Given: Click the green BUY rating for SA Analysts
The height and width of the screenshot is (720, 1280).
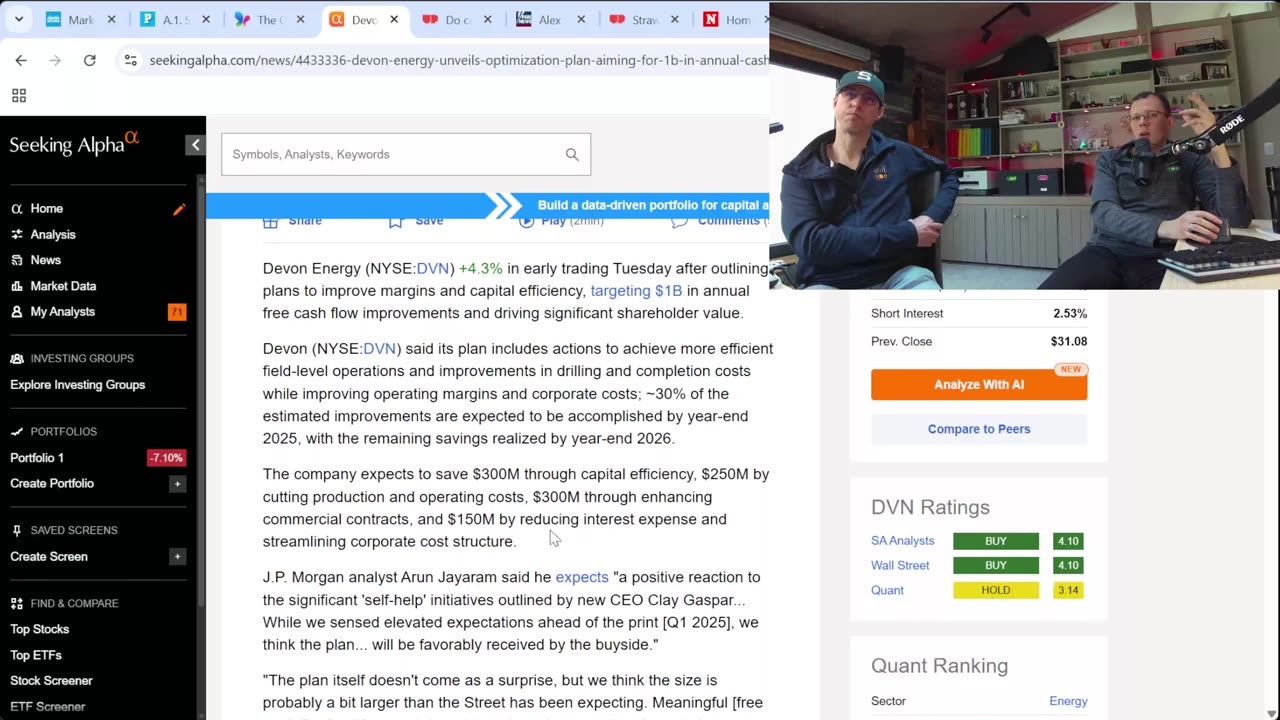Looking at the screenshot, I should pos(996,541).
